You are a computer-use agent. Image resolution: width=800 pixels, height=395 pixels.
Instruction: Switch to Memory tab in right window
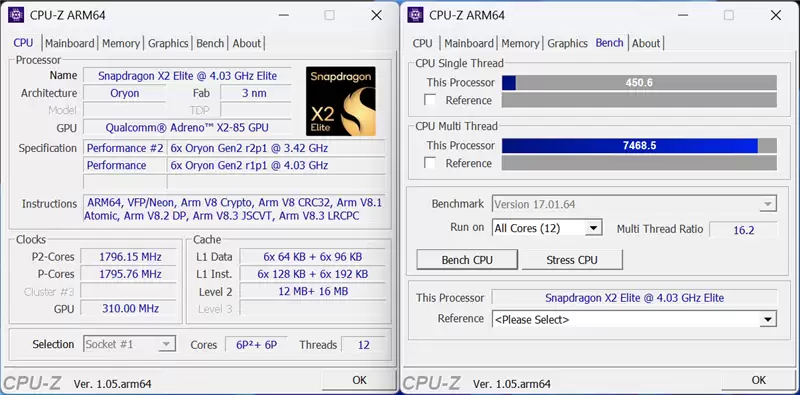(520, 43)
